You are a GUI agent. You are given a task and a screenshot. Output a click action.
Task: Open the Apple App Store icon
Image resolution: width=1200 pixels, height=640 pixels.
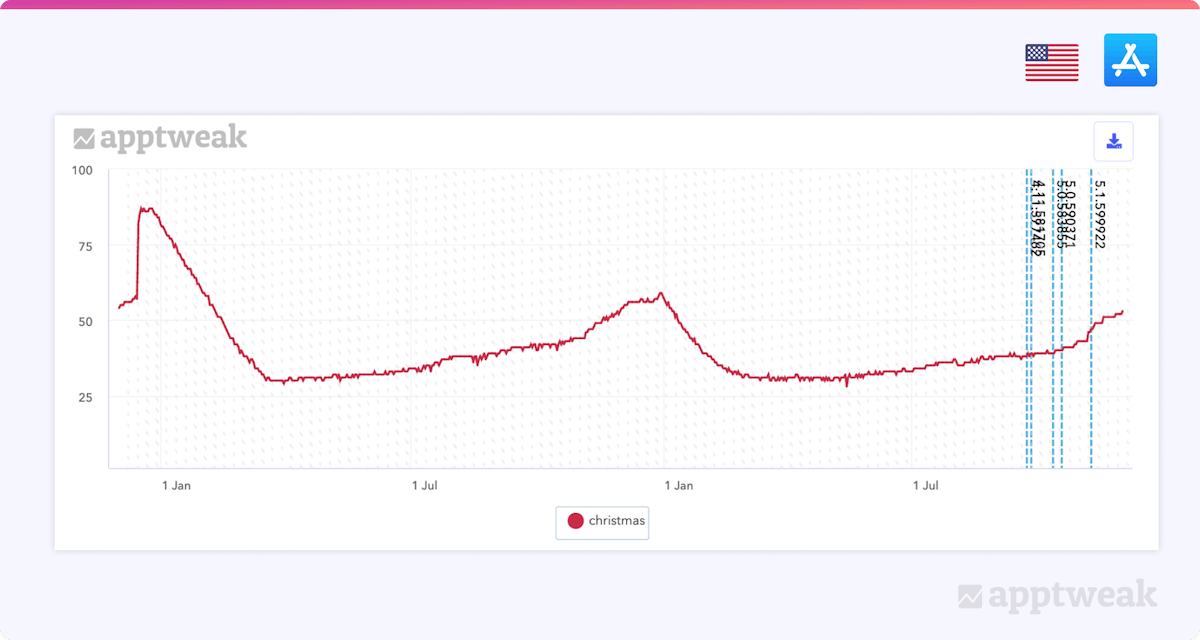pyautogui.click(x=1130, y=60)
